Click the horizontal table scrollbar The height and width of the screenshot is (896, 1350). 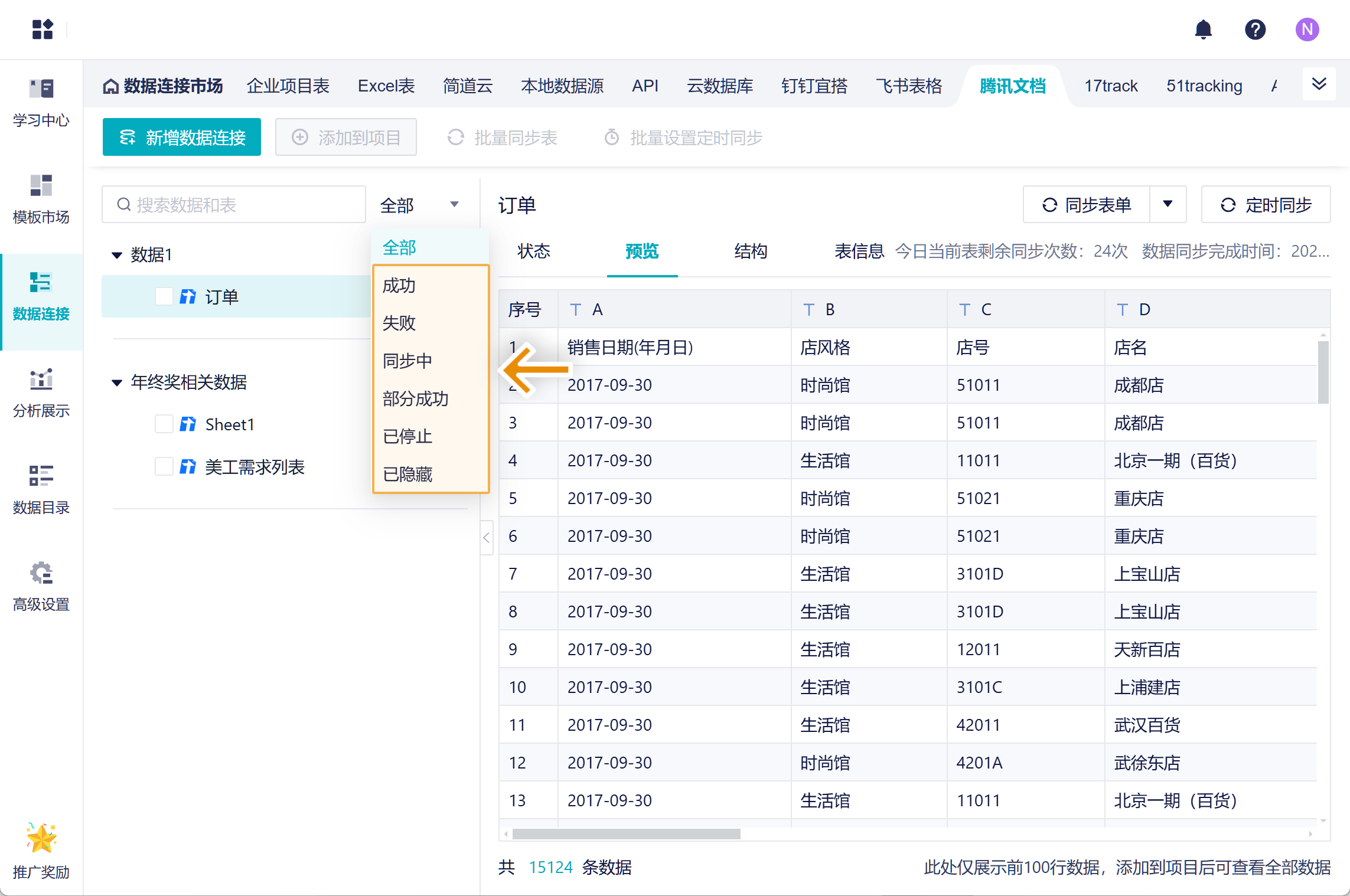pyautogui.click(x=626, y=834)
